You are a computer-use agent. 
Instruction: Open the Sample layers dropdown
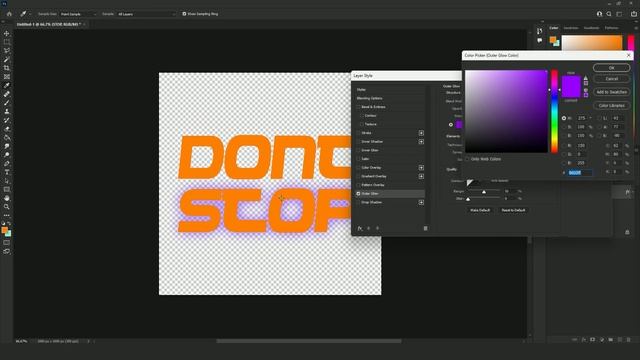pos(146,14)
